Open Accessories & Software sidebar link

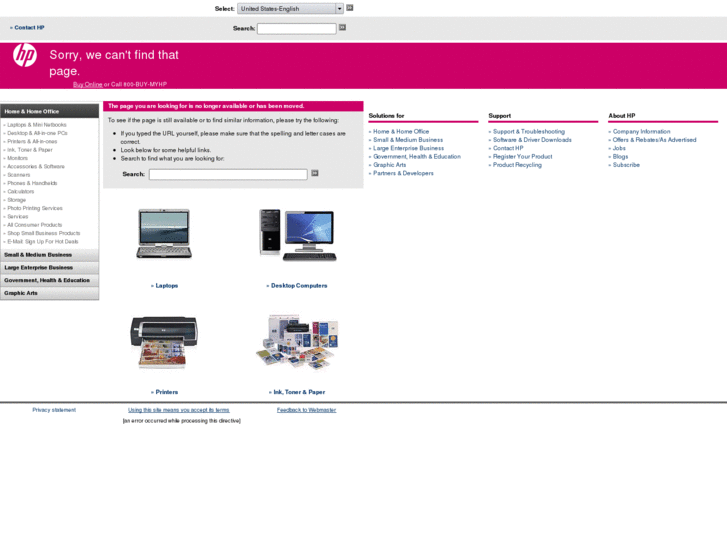pyautogui.click(x=36, y=167)
